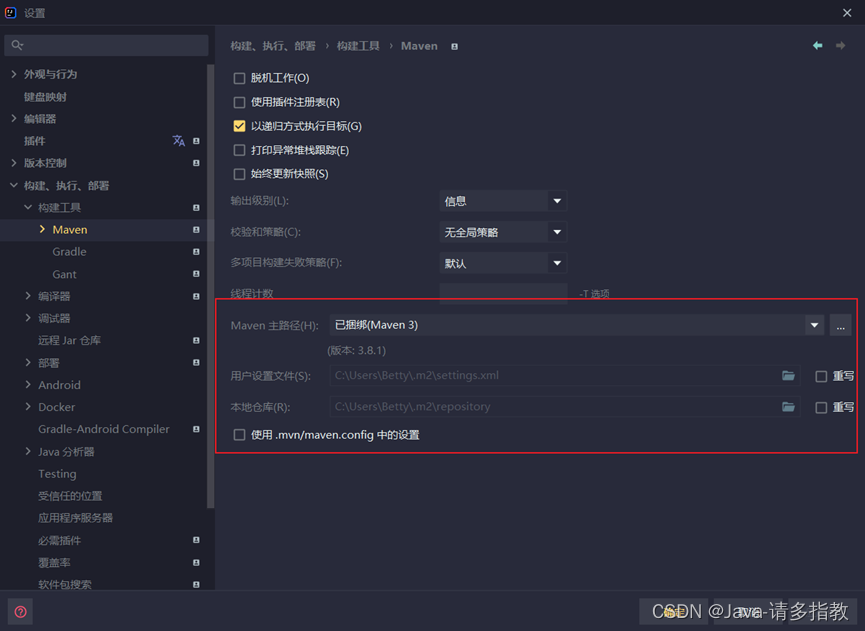
Task: Click the project-level marker icon beside 远程 Jar 仓库
Action: pos(196,340)
